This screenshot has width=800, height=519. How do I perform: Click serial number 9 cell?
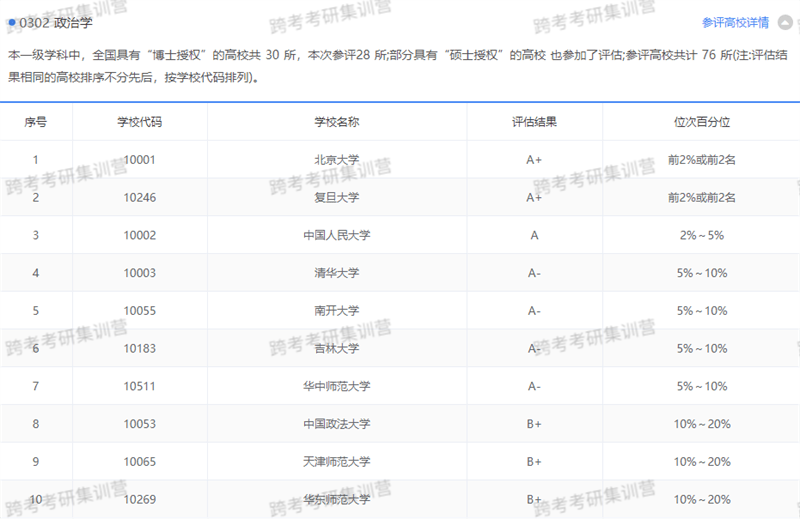[36, 462]
